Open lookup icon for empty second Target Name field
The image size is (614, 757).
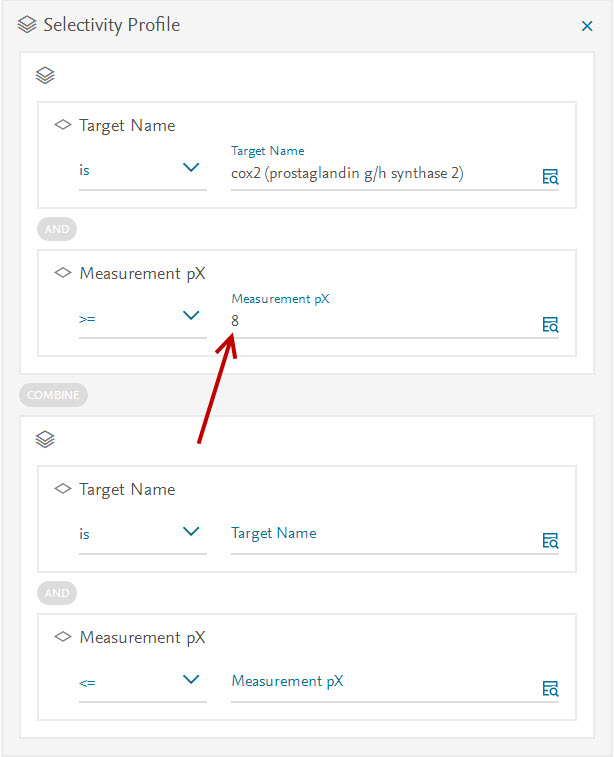550,540
